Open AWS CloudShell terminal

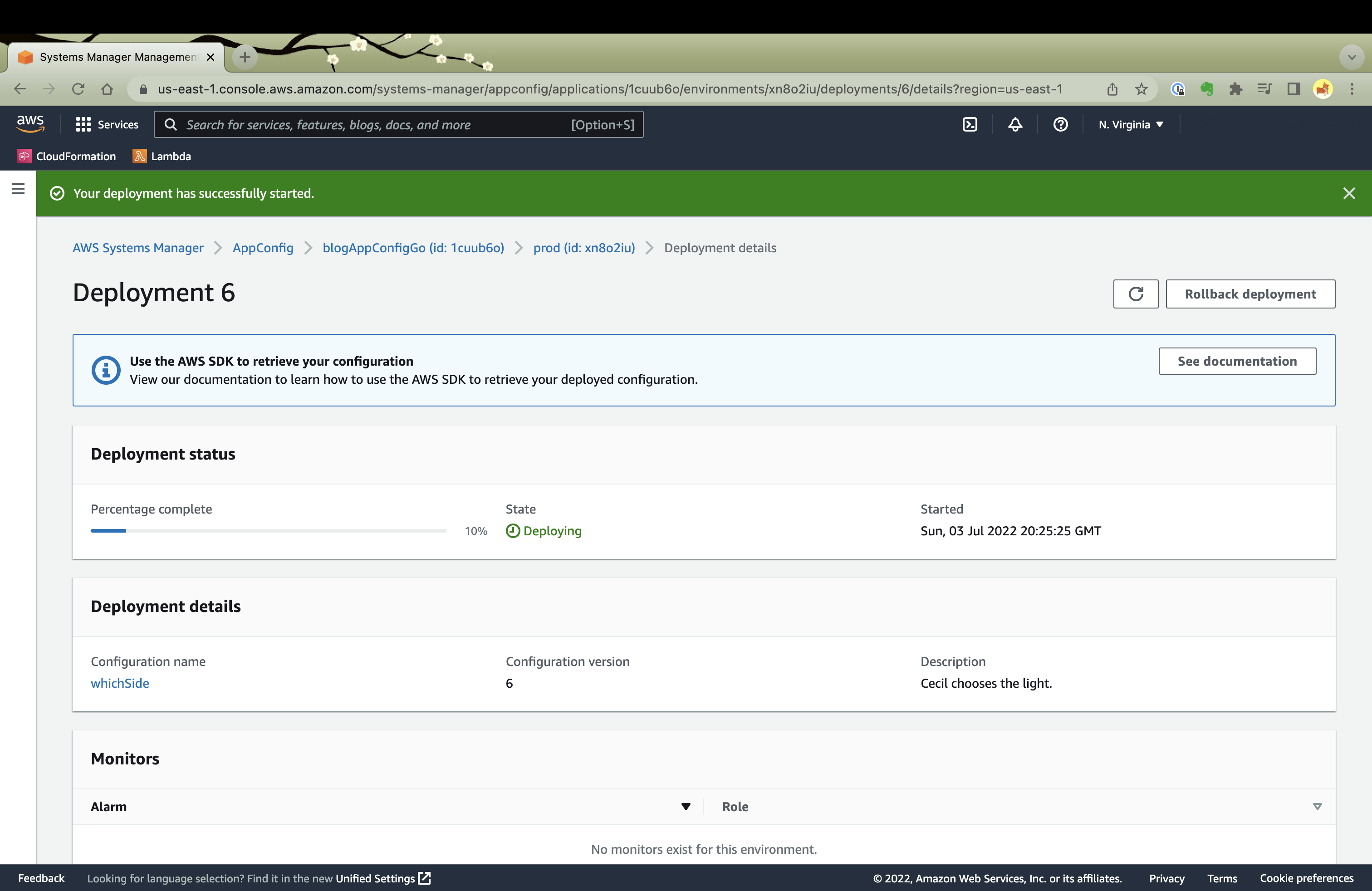tap(969, 124)
